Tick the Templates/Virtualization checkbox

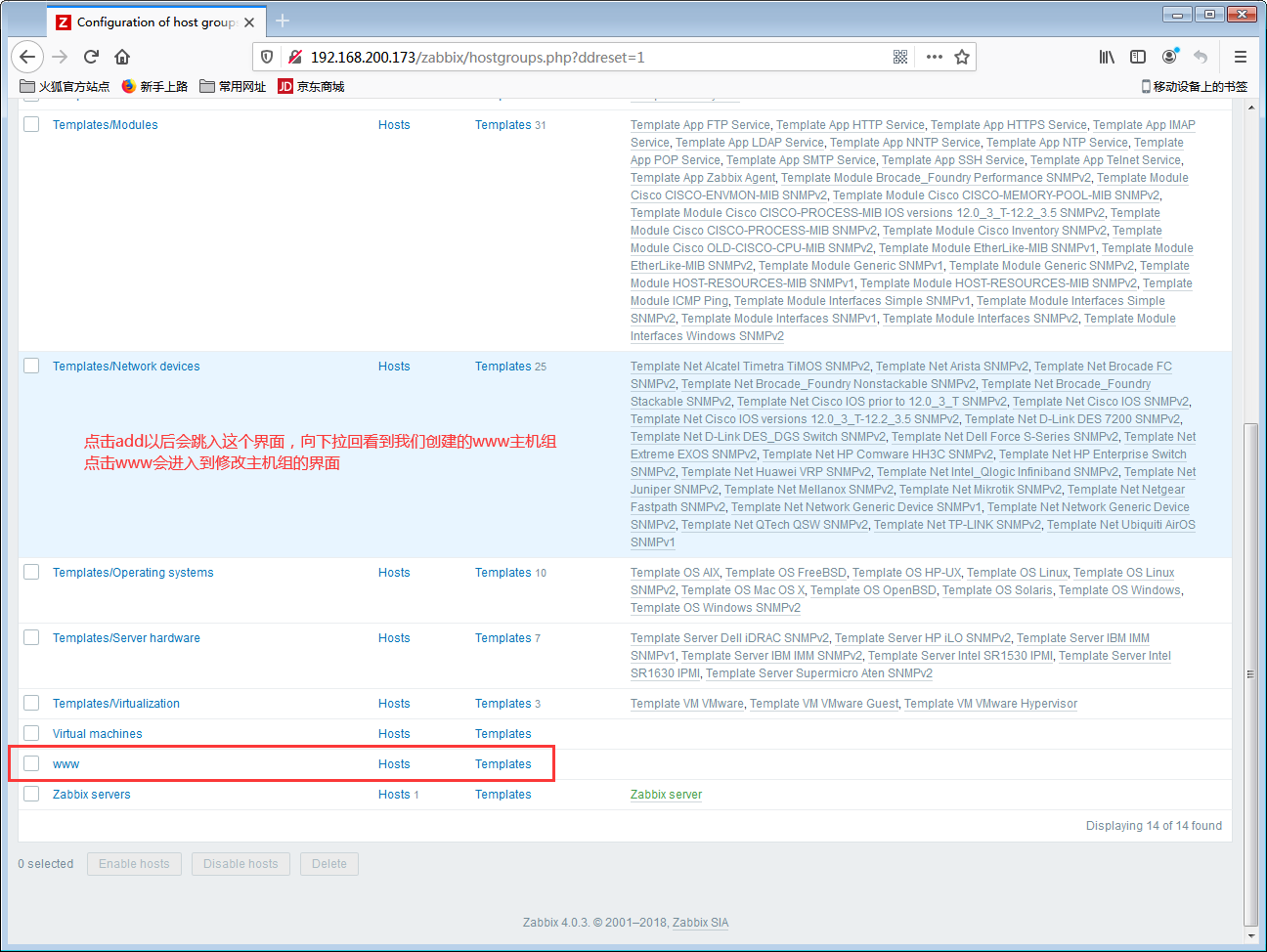(31, 703)
